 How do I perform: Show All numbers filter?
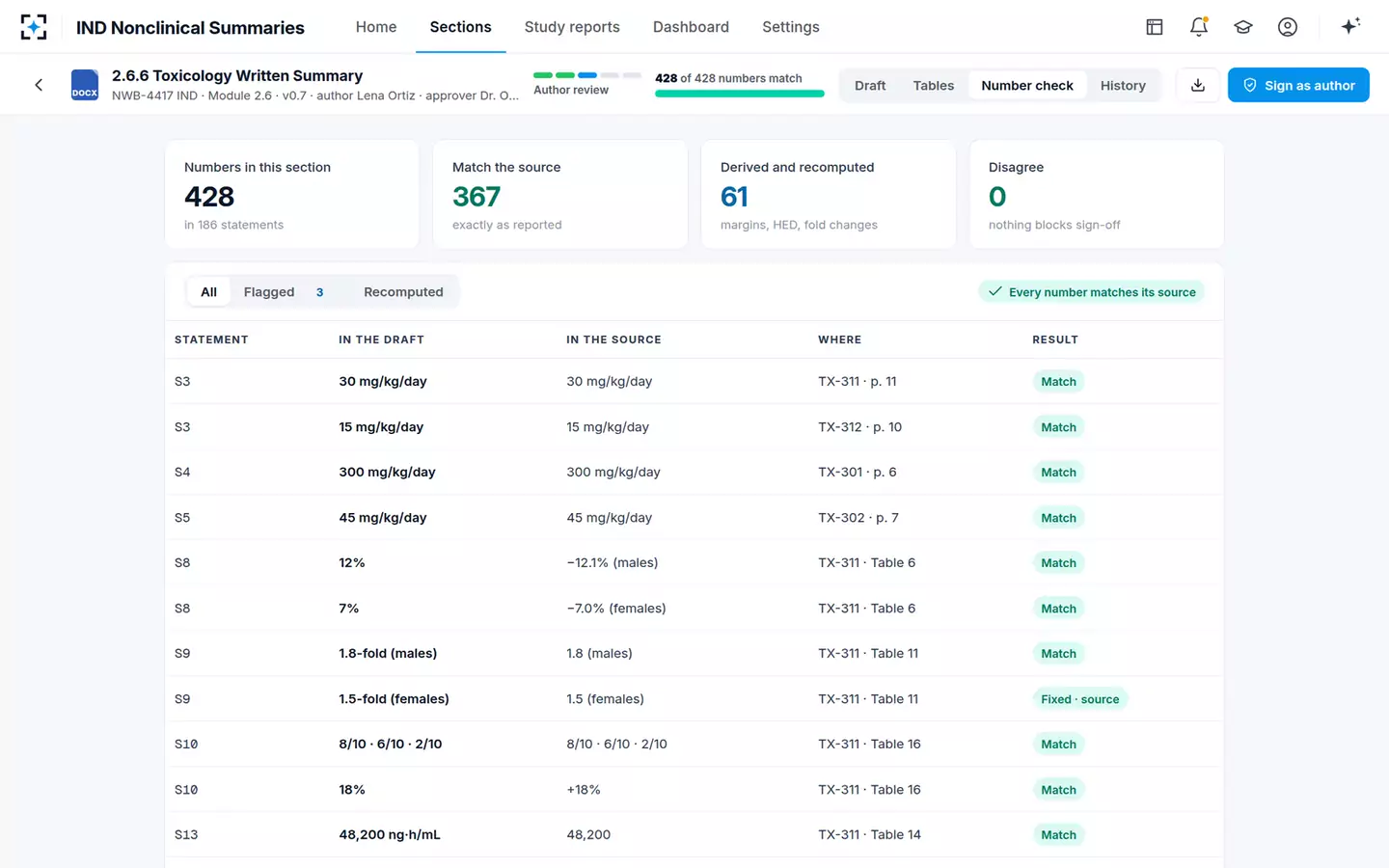pos(208,291)
